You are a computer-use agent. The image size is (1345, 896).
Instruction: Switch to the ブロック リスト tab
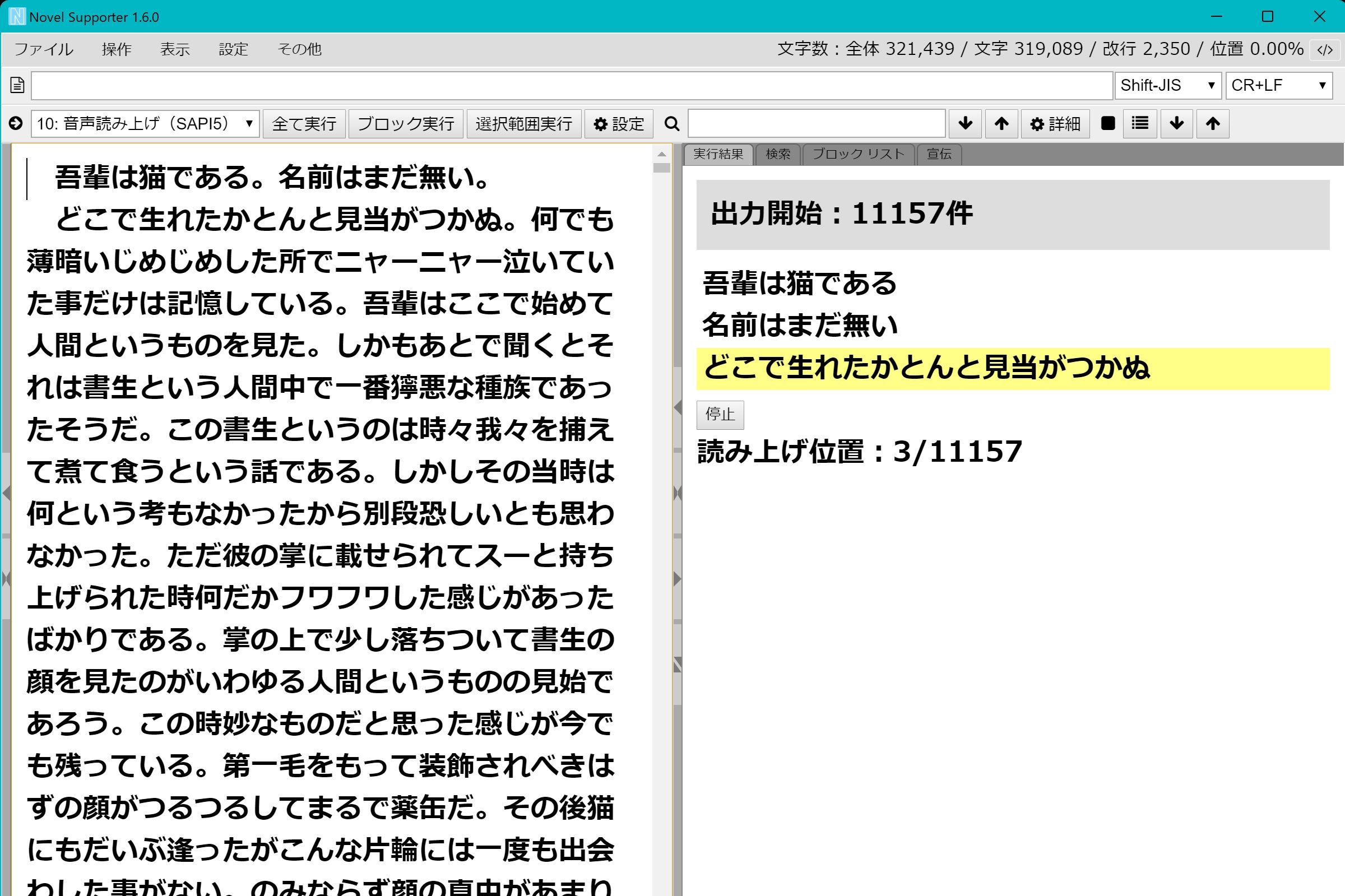858,154
